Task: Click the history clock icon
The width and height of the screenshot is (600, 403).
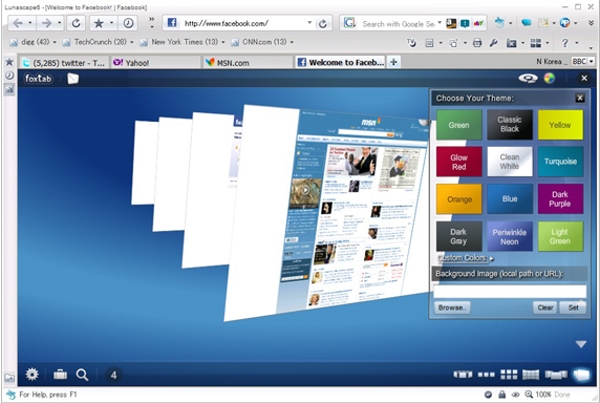Action: click(x=129, y=22)
